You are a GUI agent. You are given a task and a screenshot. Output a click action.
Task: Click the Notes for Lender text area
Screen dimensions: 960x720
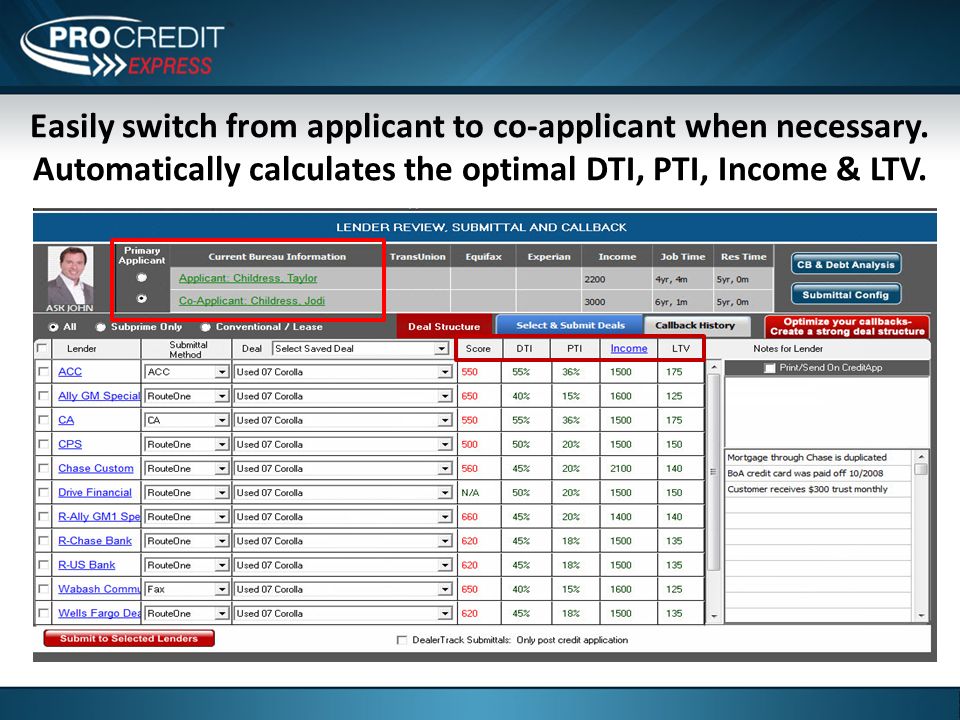coord(826,411)
